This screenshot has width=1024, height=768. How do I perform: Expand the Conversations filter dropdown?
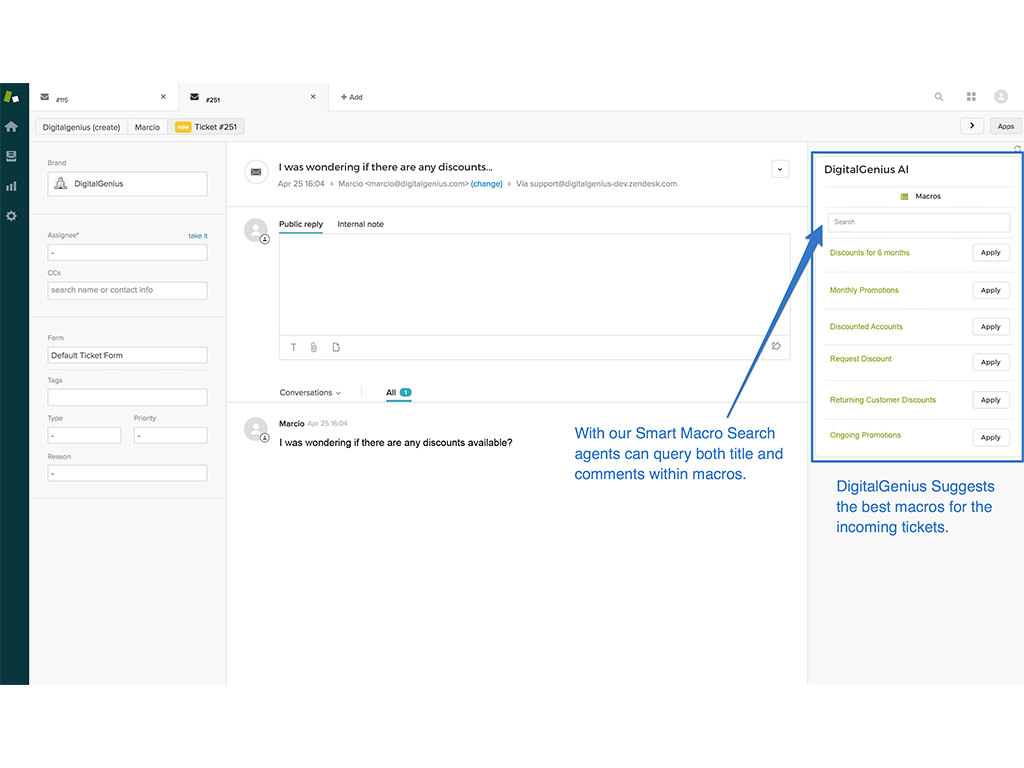pyautogui.click(x=310, y=393)
